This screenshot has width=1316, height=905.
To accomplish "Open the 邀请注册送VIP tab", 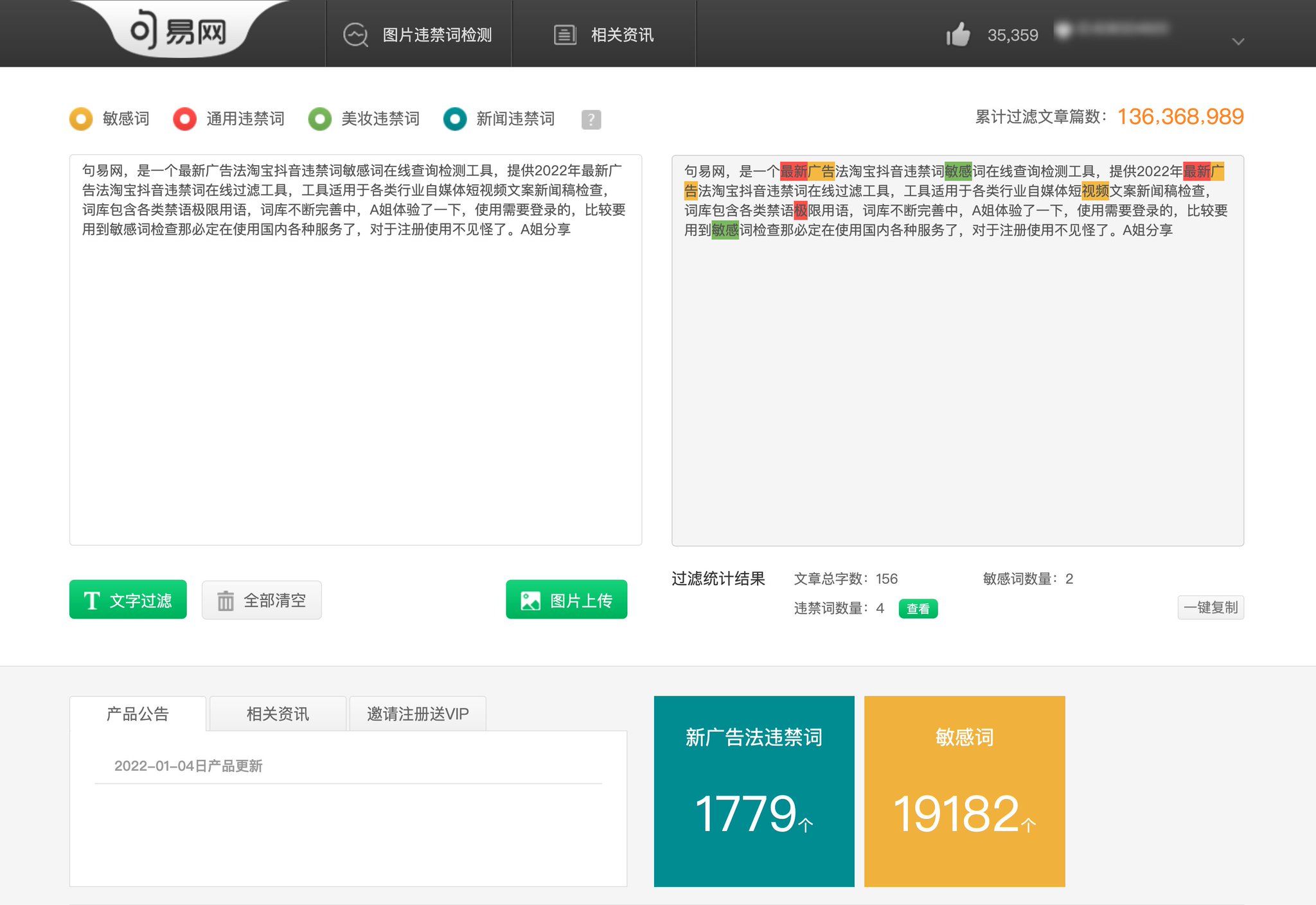I will point(417,714).
